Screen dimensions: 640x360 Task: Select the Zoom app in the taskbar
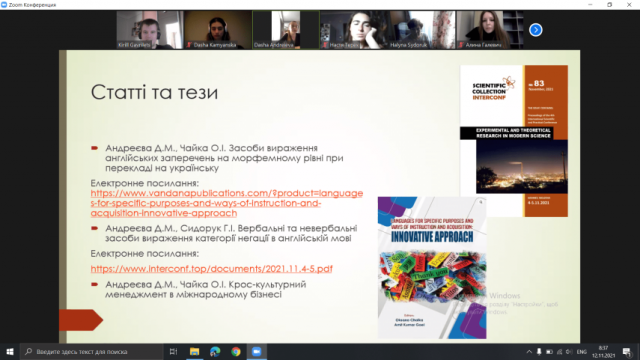(256, 351)
